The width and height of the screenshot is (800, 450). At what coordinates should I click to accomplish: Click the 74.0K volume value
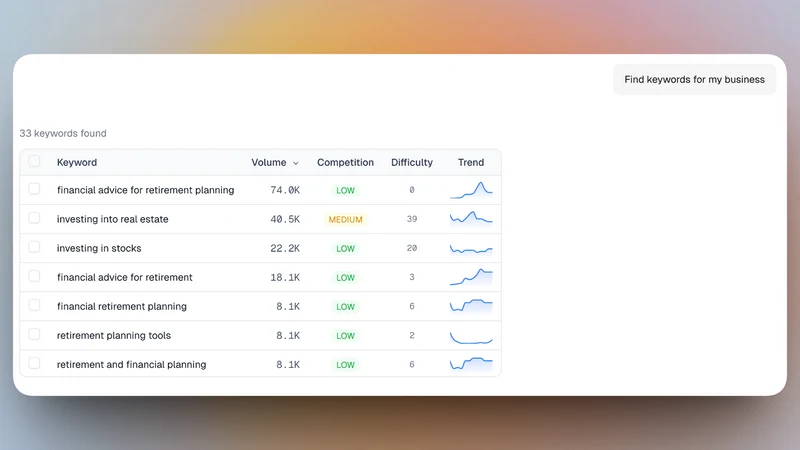[x=285, y=190]
